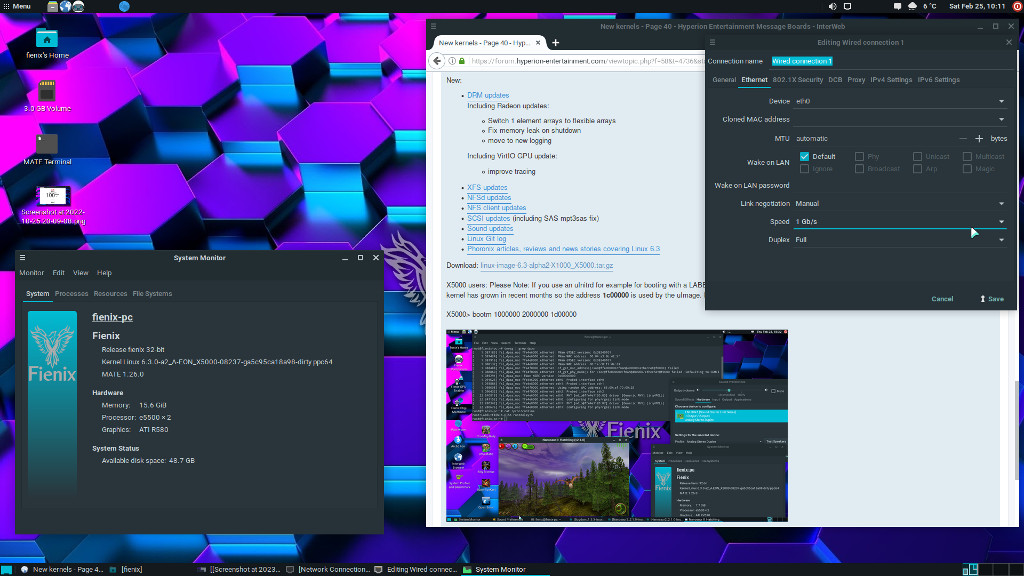
Task: Toggle the Phy Wake on LAN checkbox
Action: tap(859, 157)
